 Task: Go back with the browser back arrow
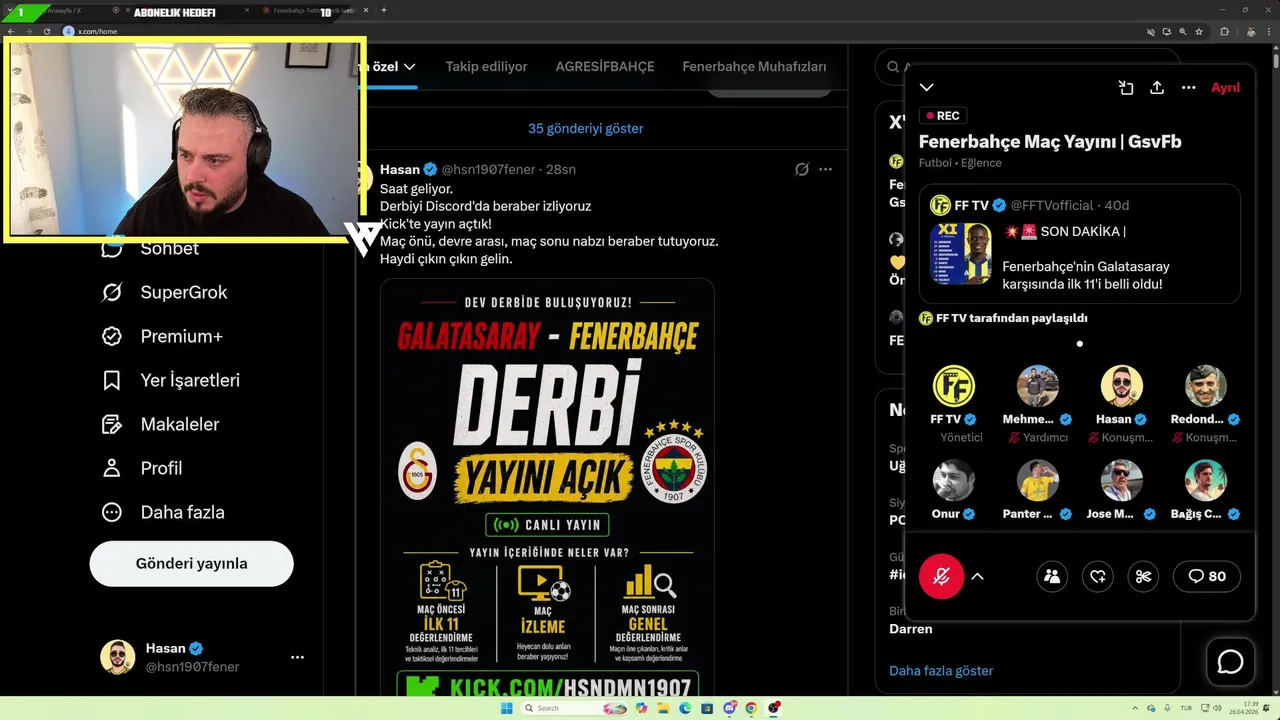coord(10,31)
